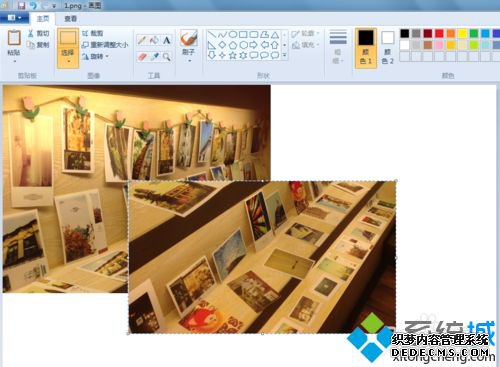500x367 pixels.
Task: Pick the red color swatch
Action: tap(439, 33)
